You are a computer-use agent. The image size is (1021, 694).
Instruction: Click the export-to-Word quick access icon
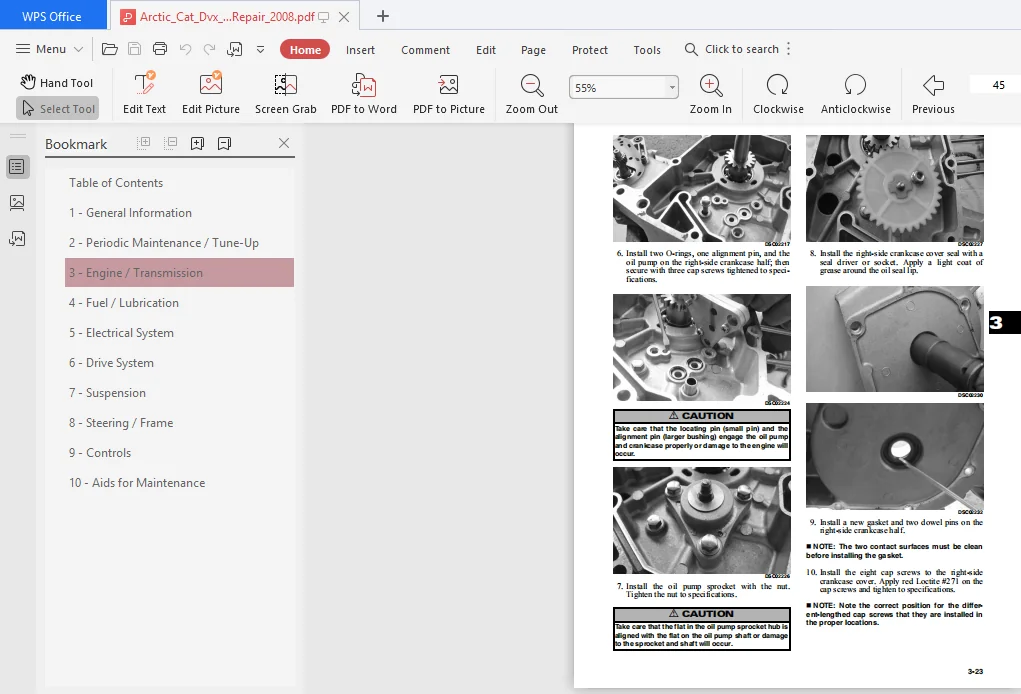(x=234, y=49)
